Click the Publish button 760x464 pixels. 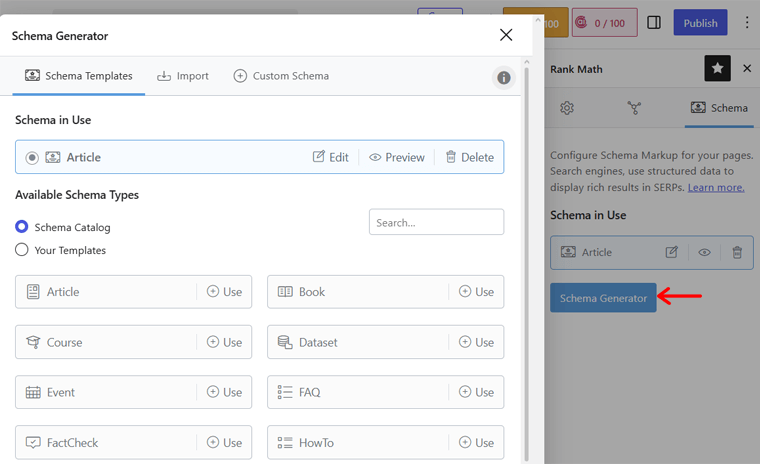700,23
